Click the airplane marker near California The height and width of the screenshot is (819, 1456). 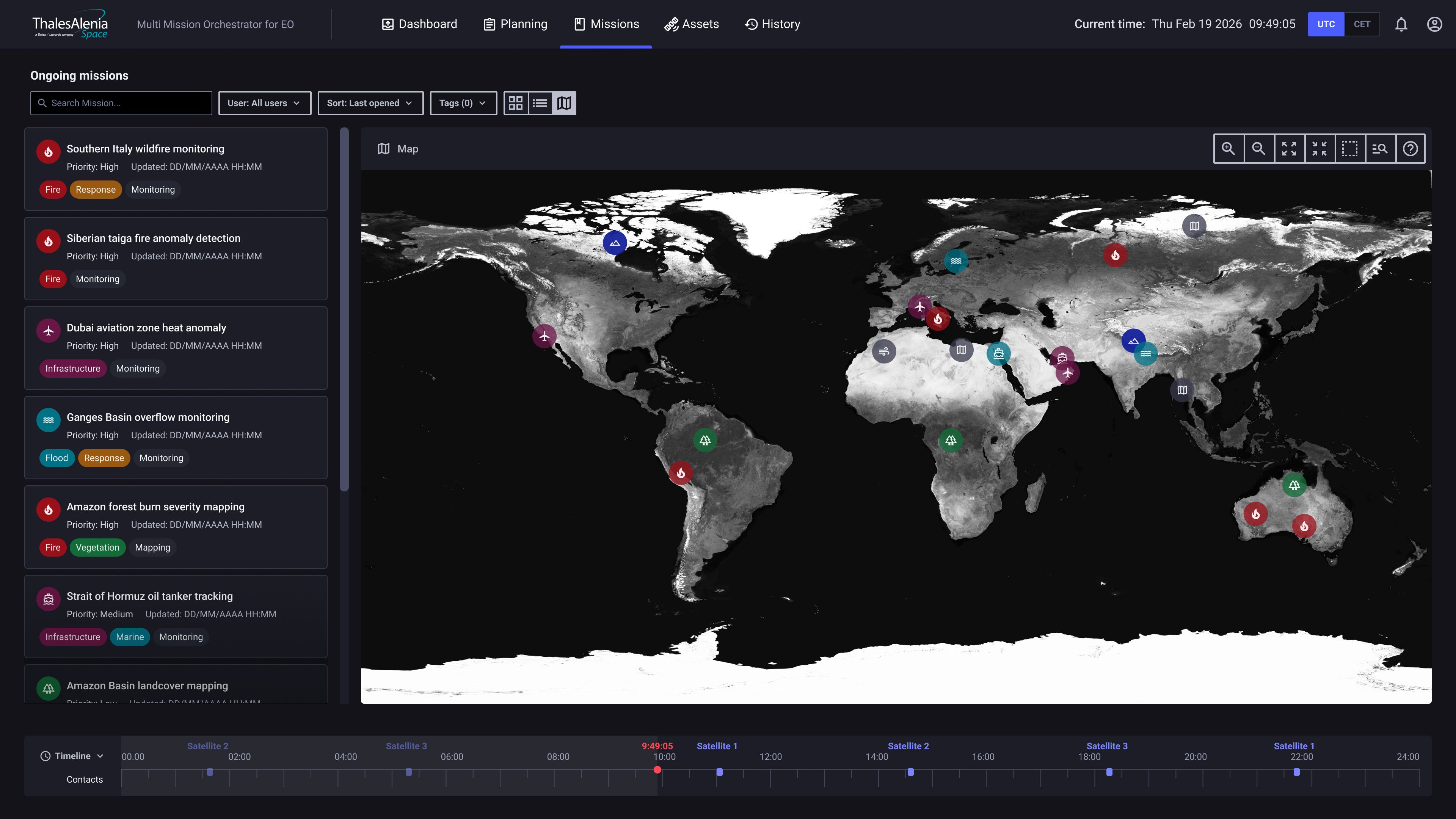click(544, 336)
